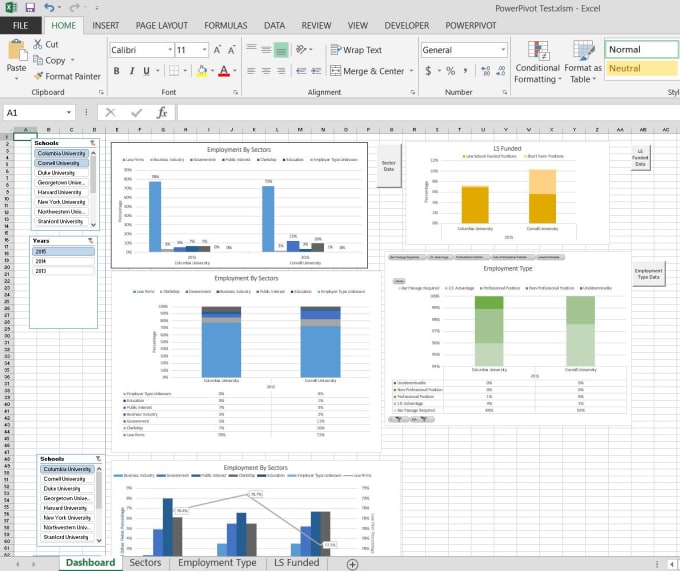Apply yellow fill color bucket
Image resolution: width=680 pixels, height=571 pixels.
coord(202,71)
